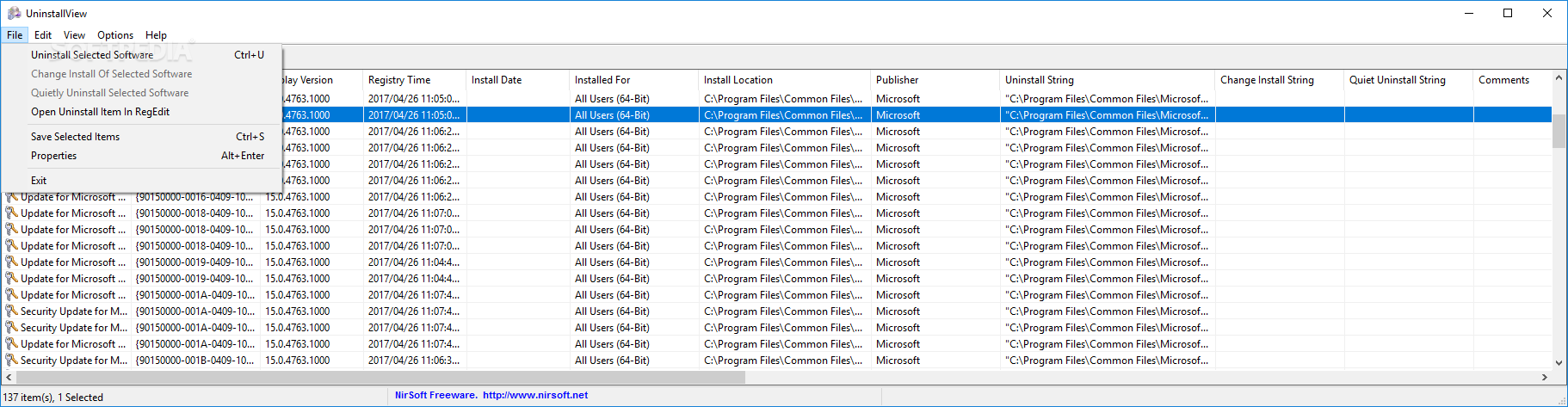This screenshot has width=1568, height=407.
Task: Click registry time cell 2017/04/26 11:06:3...
Action: pyautogui.click(x=414, y=361)
